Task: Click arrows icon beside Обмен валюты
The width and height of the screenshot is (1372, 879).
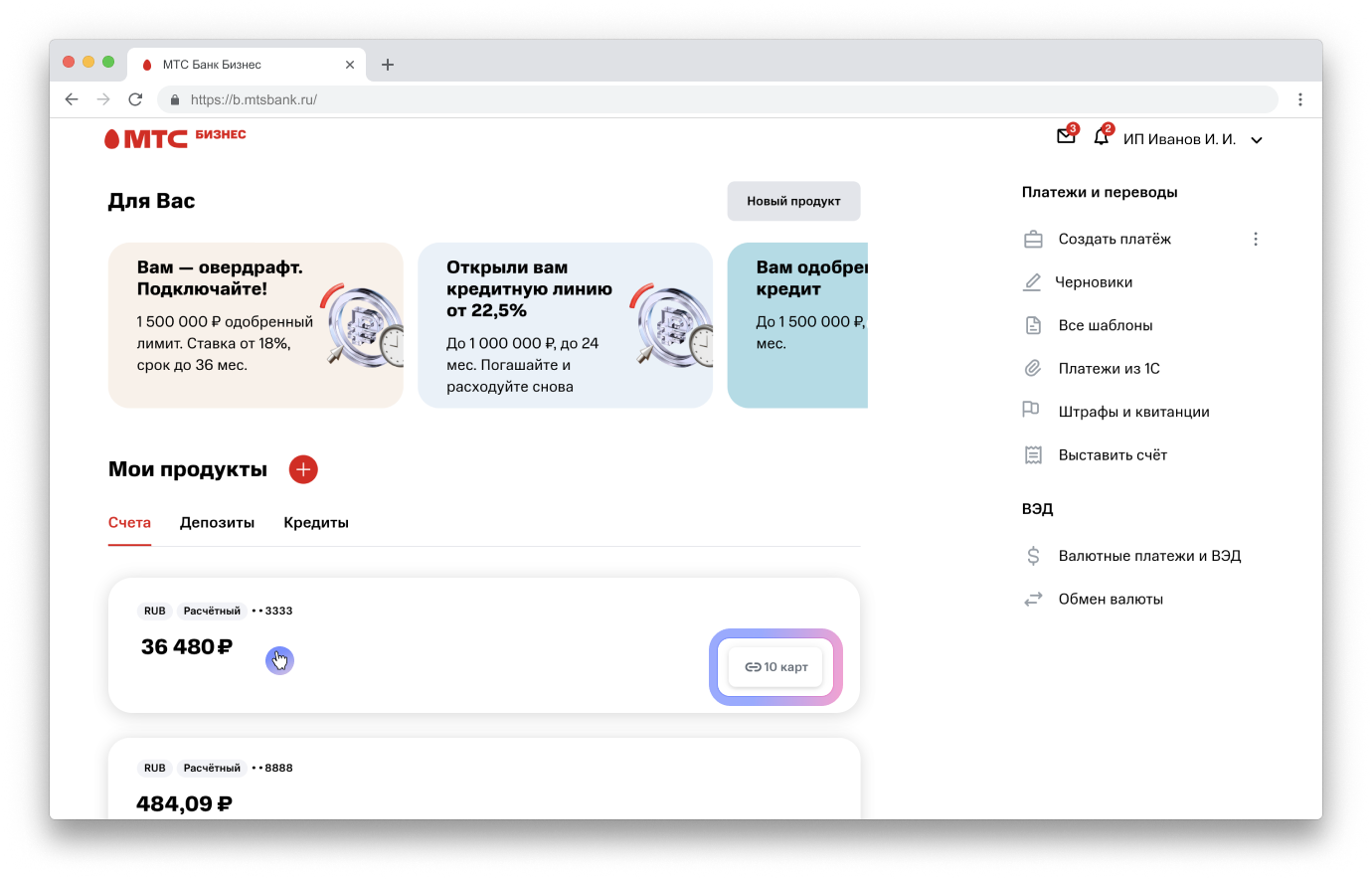Action: pos(1033,599)
